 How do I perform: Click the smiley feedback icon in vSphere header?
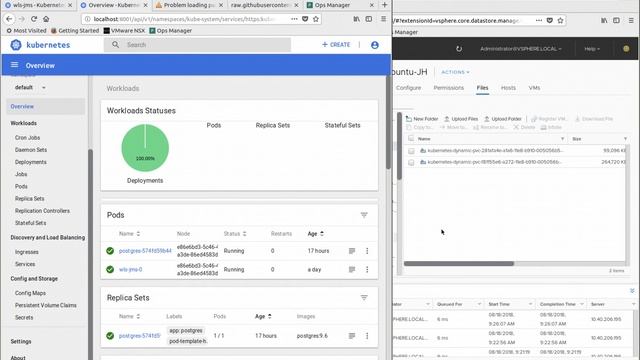(x=626, y=49)
